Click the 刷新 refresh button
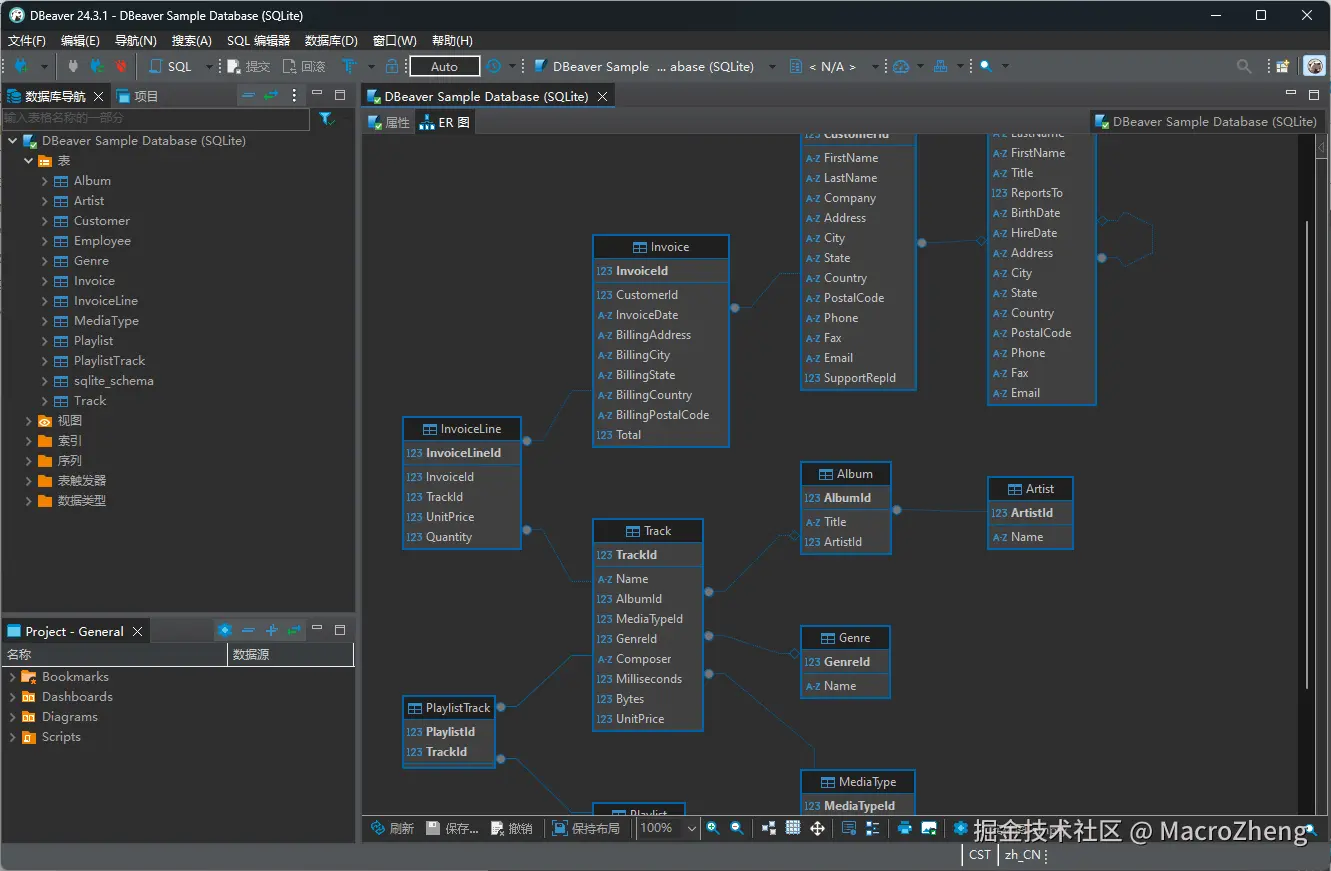 [x=392, y=828]
